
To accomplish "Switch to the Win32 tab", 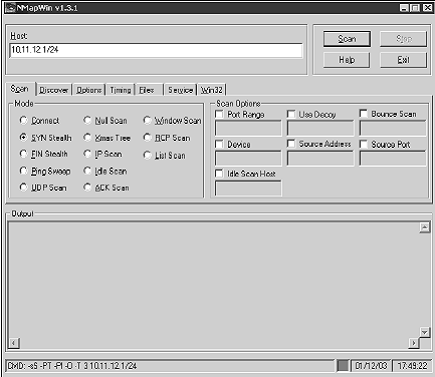I will pyautogui.click(x=212, y=90).
